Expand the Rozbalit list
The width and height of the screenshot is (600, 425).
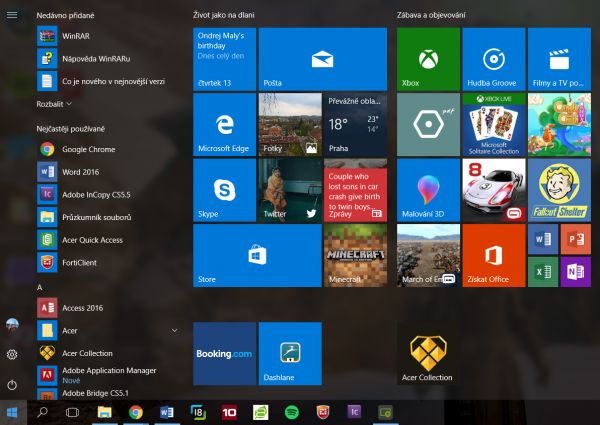tap(54, 104)
